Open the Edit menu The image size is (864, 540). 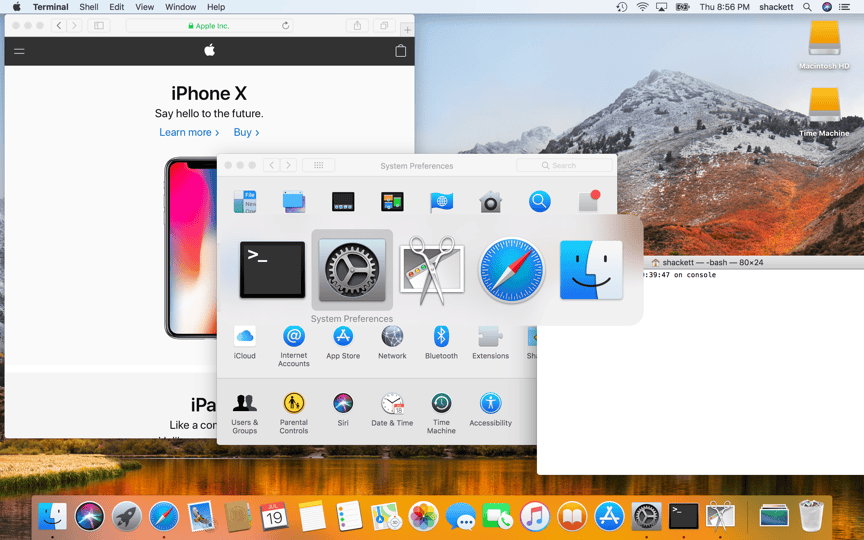point(116,7)
